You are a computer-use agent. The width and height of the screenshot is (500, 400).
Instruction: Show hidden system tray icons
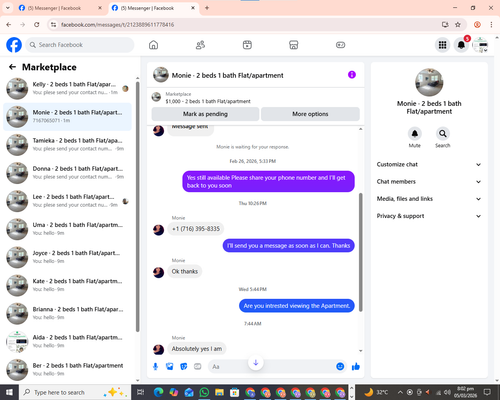(x=400, y=392)
